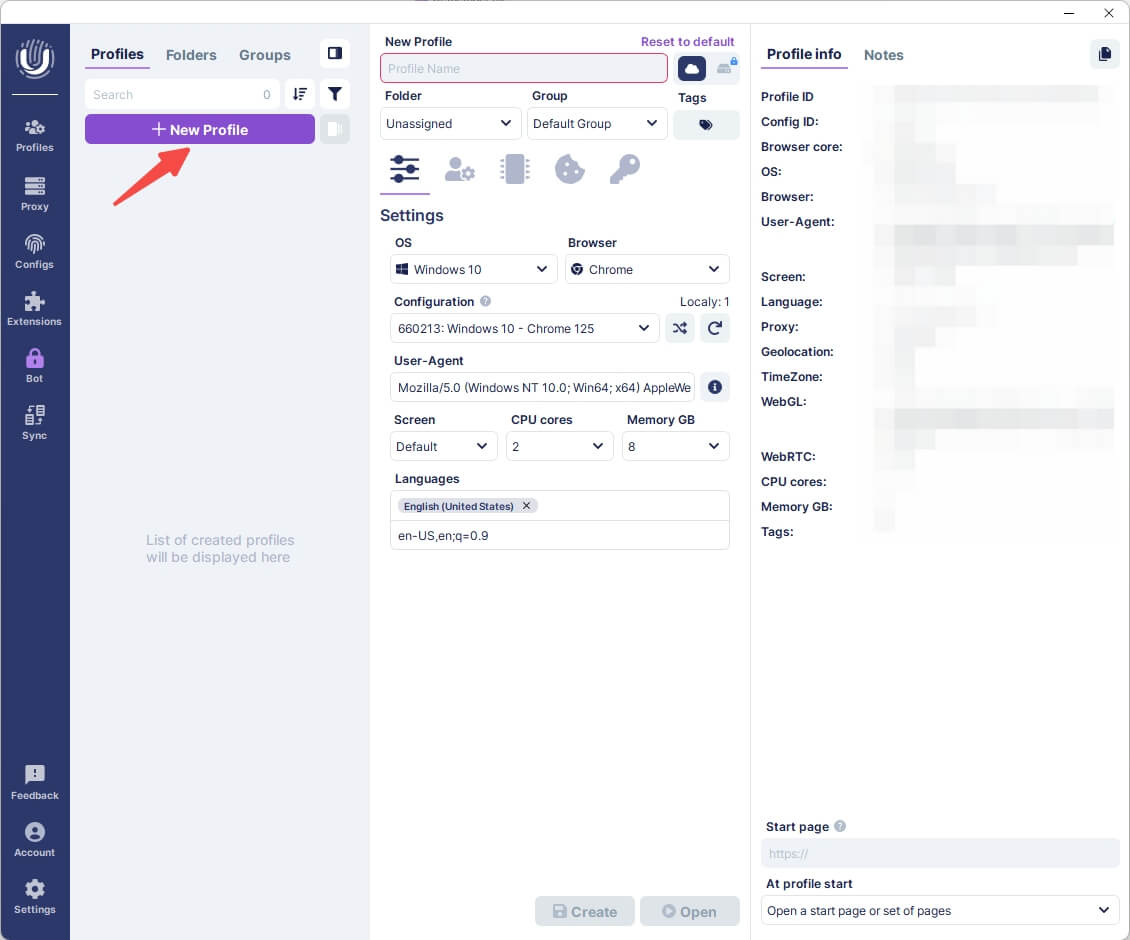Viewport: 1130px width, 940px height.
Task: Expand the CPU cores dropdown
Action: (559, 446)
